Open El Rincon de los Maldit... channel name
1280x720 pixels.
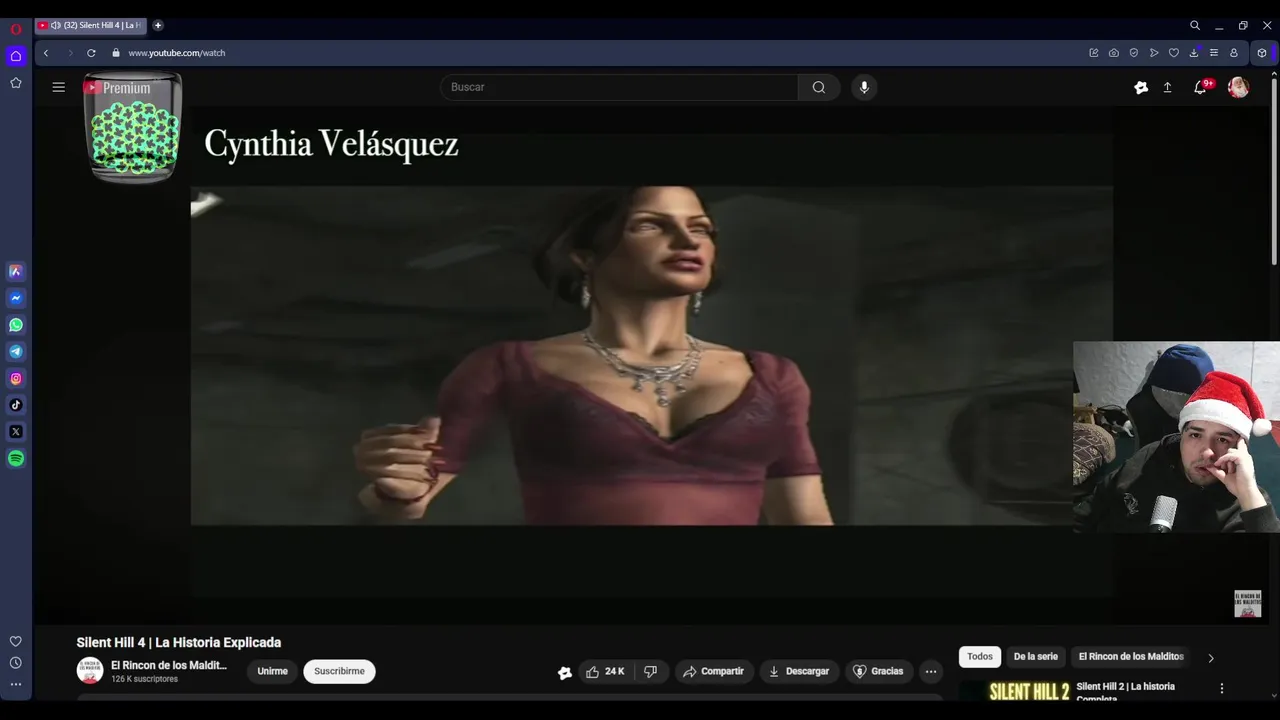click(x=169, y=665)
